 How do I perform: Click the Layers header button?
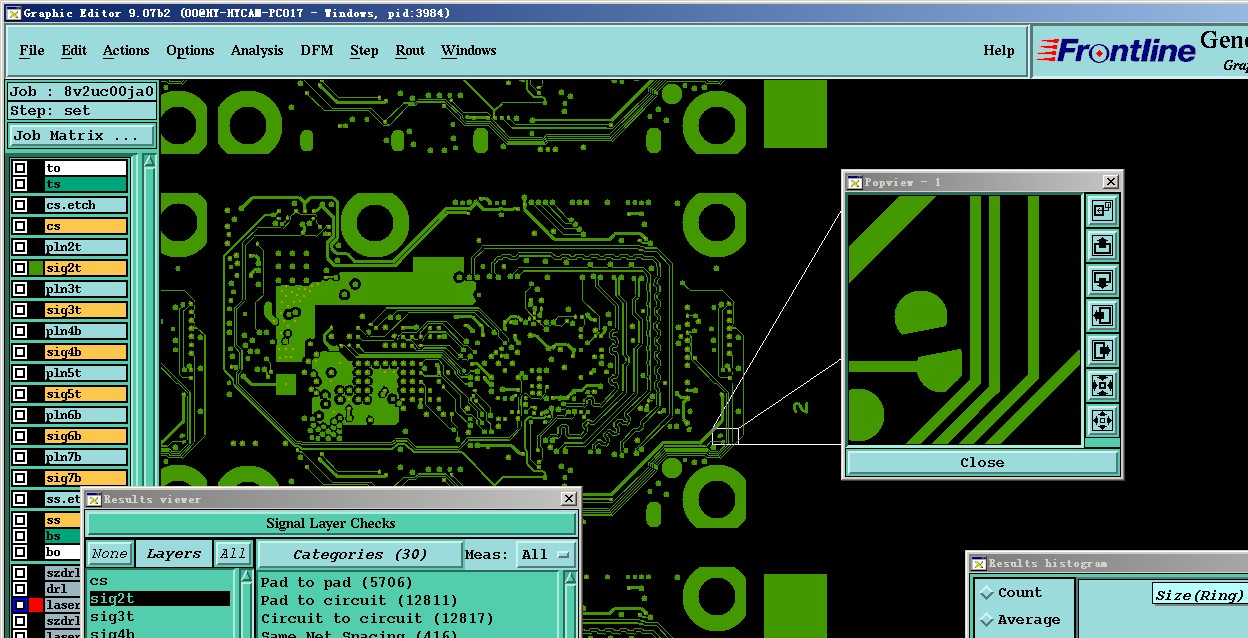click(174, 554)
